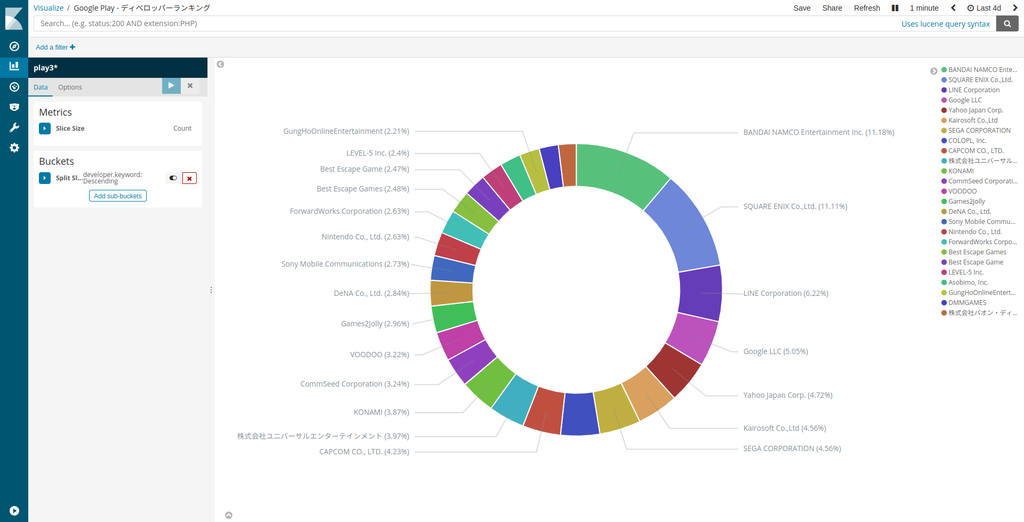Click the KONAMI (3.87%) chart label
The image size is (1024, 522).
pyautogui.click(x=381, y=412)
